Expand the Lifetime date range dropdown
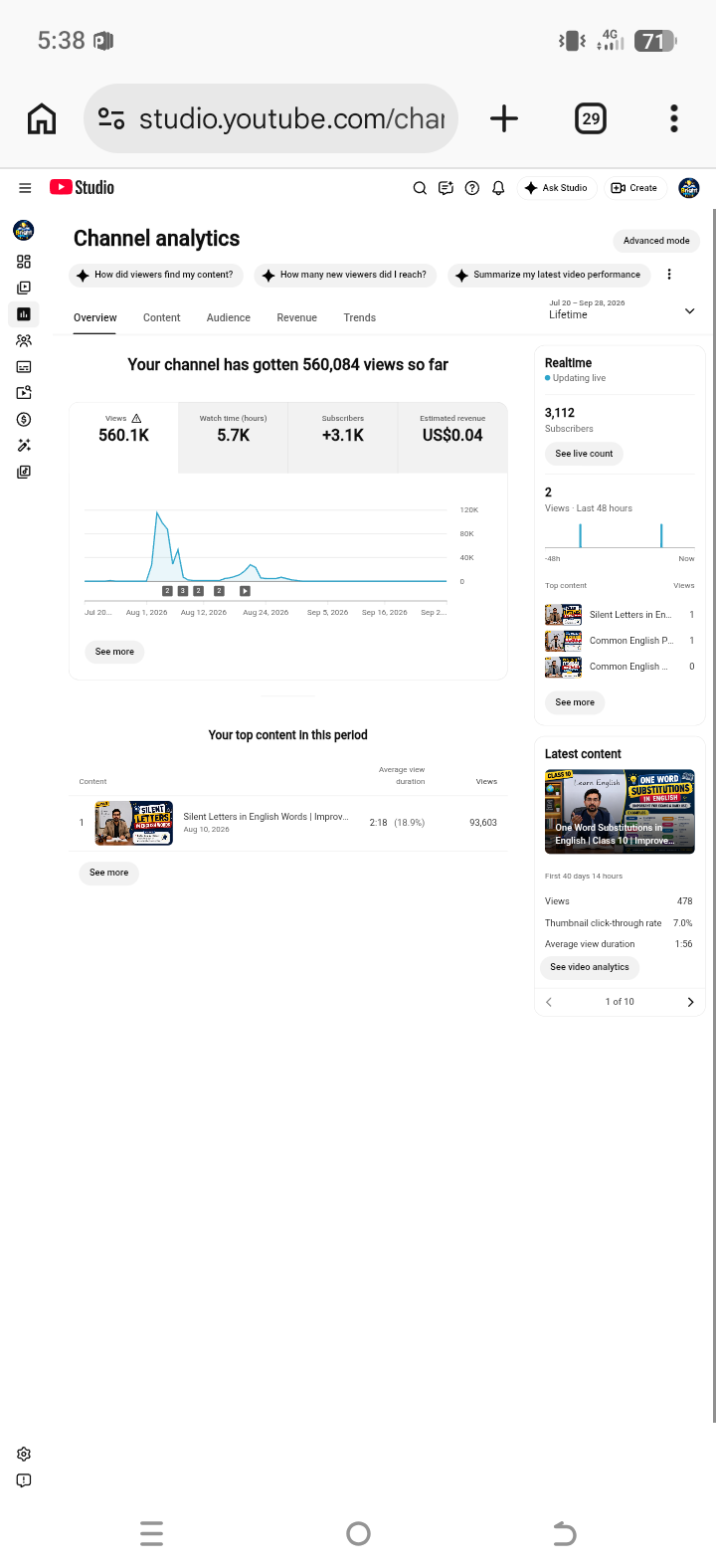716x1568 pixels. (x=622, y=309)
